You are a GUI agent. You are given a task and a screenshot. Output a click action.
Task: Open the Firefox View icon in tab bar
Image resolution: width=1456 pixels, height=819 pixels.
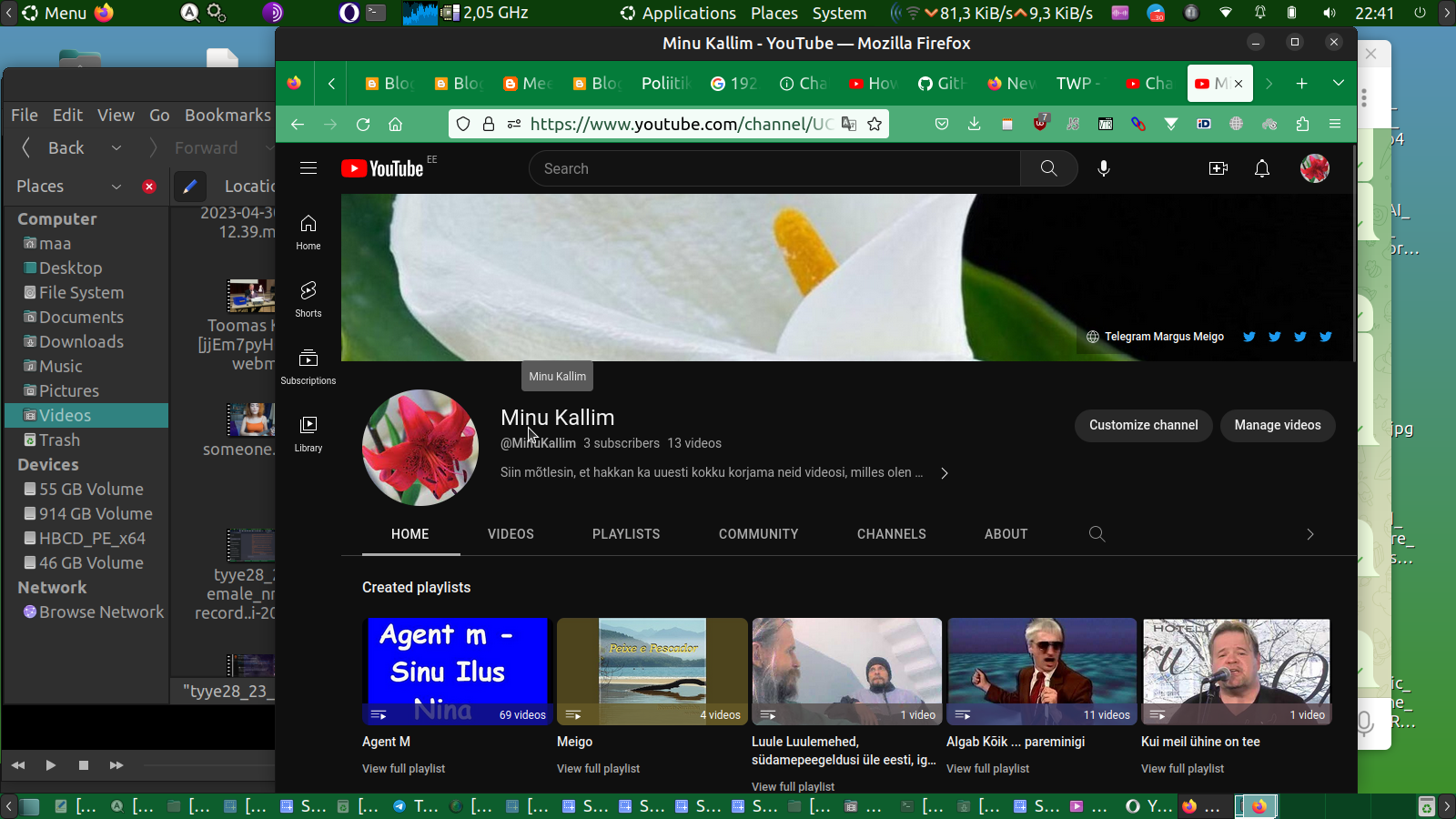coord(294,83)
